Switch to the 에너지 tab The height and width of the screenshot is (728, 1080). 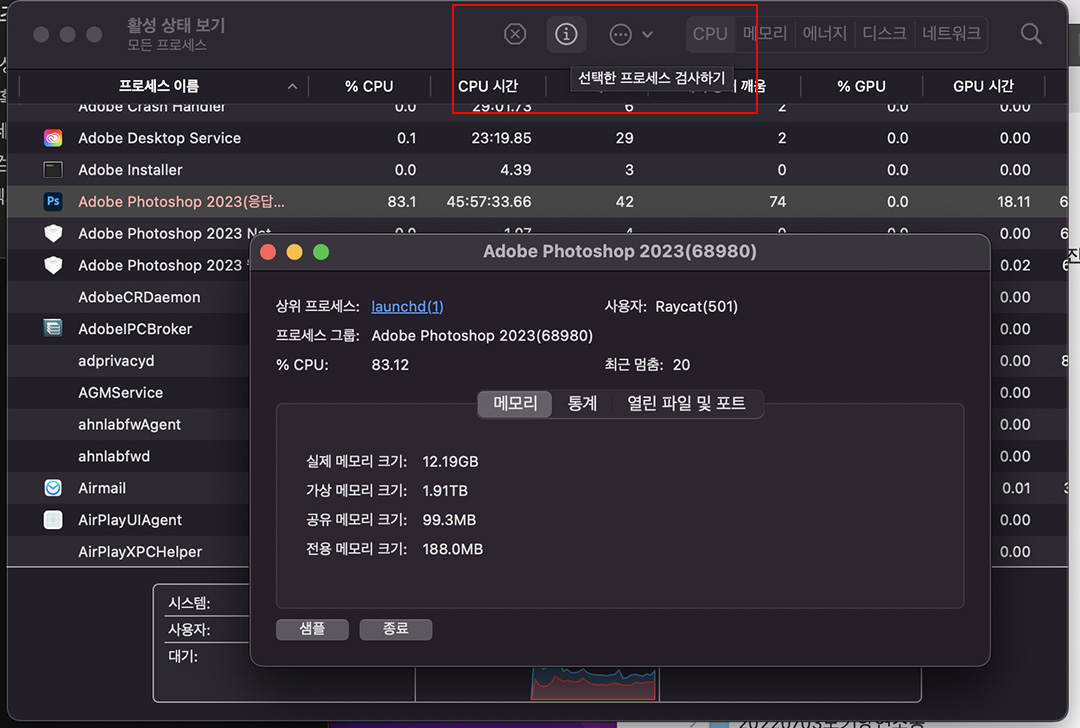[824, 34]
